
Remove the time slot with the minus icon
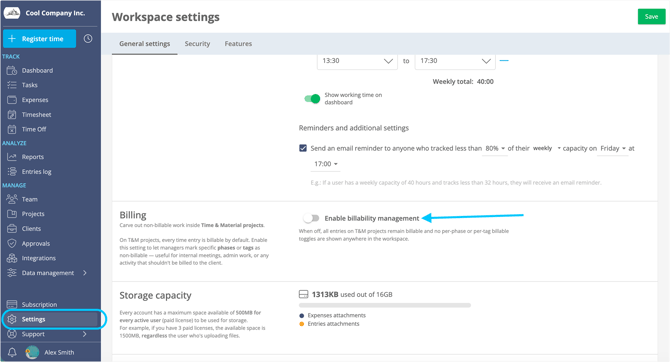[504, 61]
